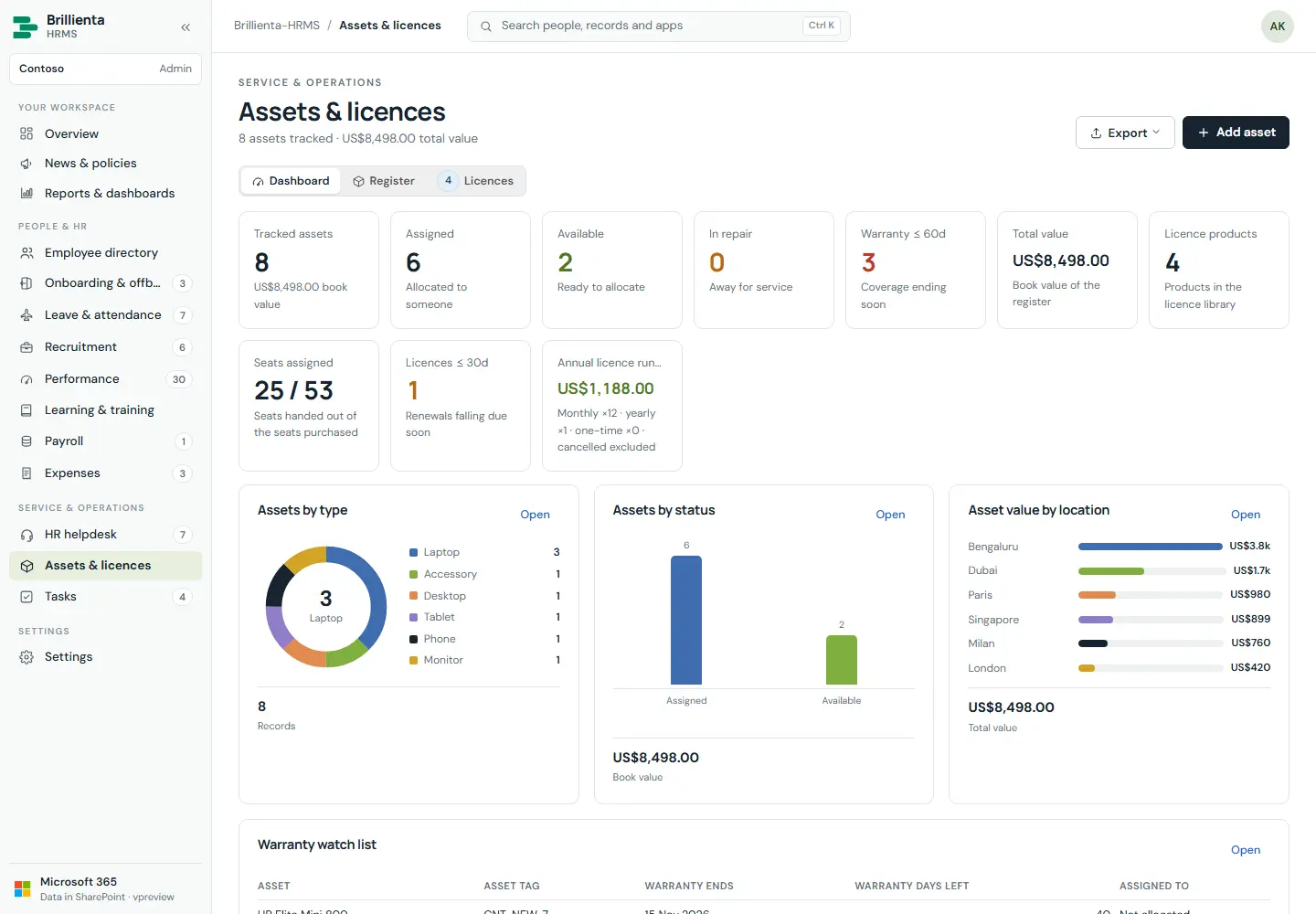Collapse the sidebar with the double-chevron icon
1316x914 pixels.
[186, 27]
